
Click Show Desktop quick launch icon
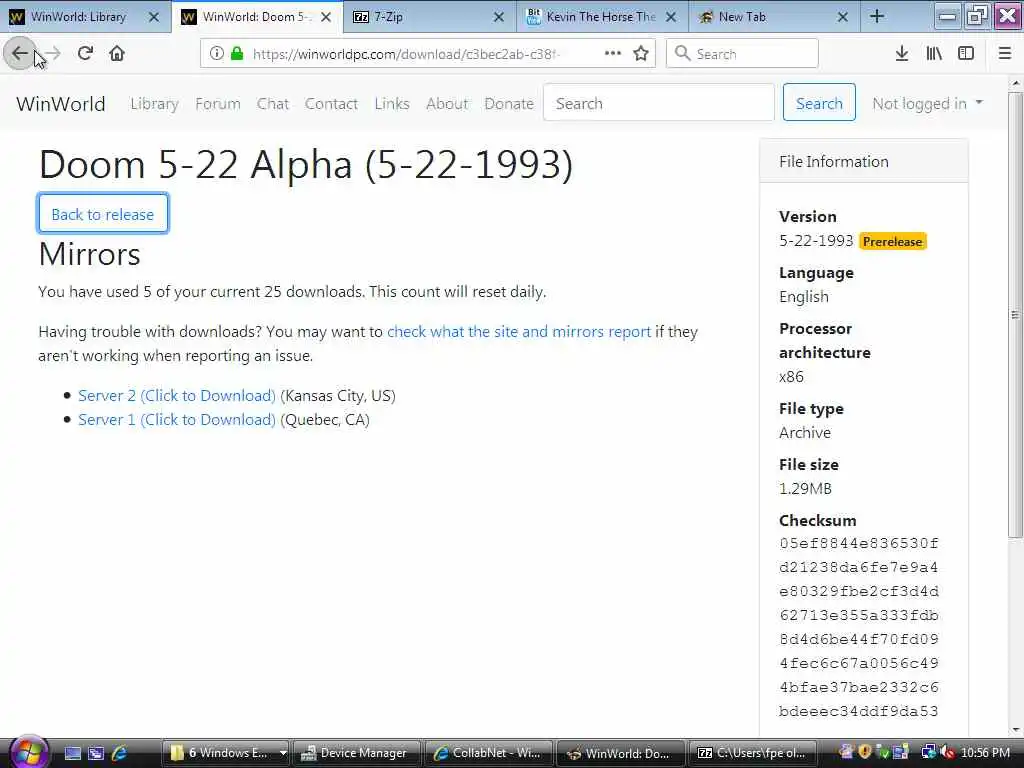click(73, 753)
